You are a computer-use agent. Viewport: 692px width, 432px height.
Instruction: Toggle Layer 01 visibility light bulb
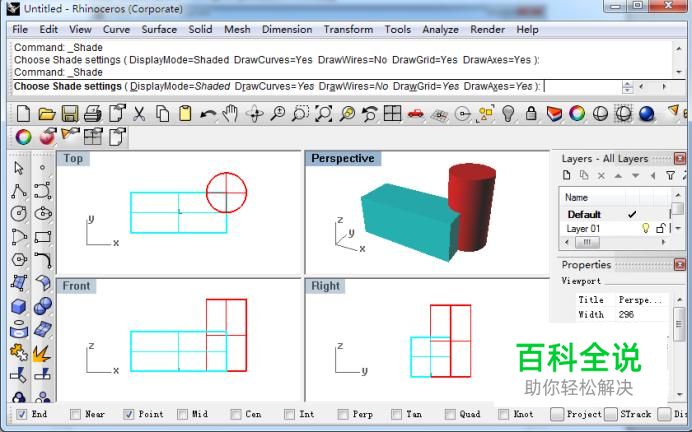pyautogui.click(x=646, y=228)
